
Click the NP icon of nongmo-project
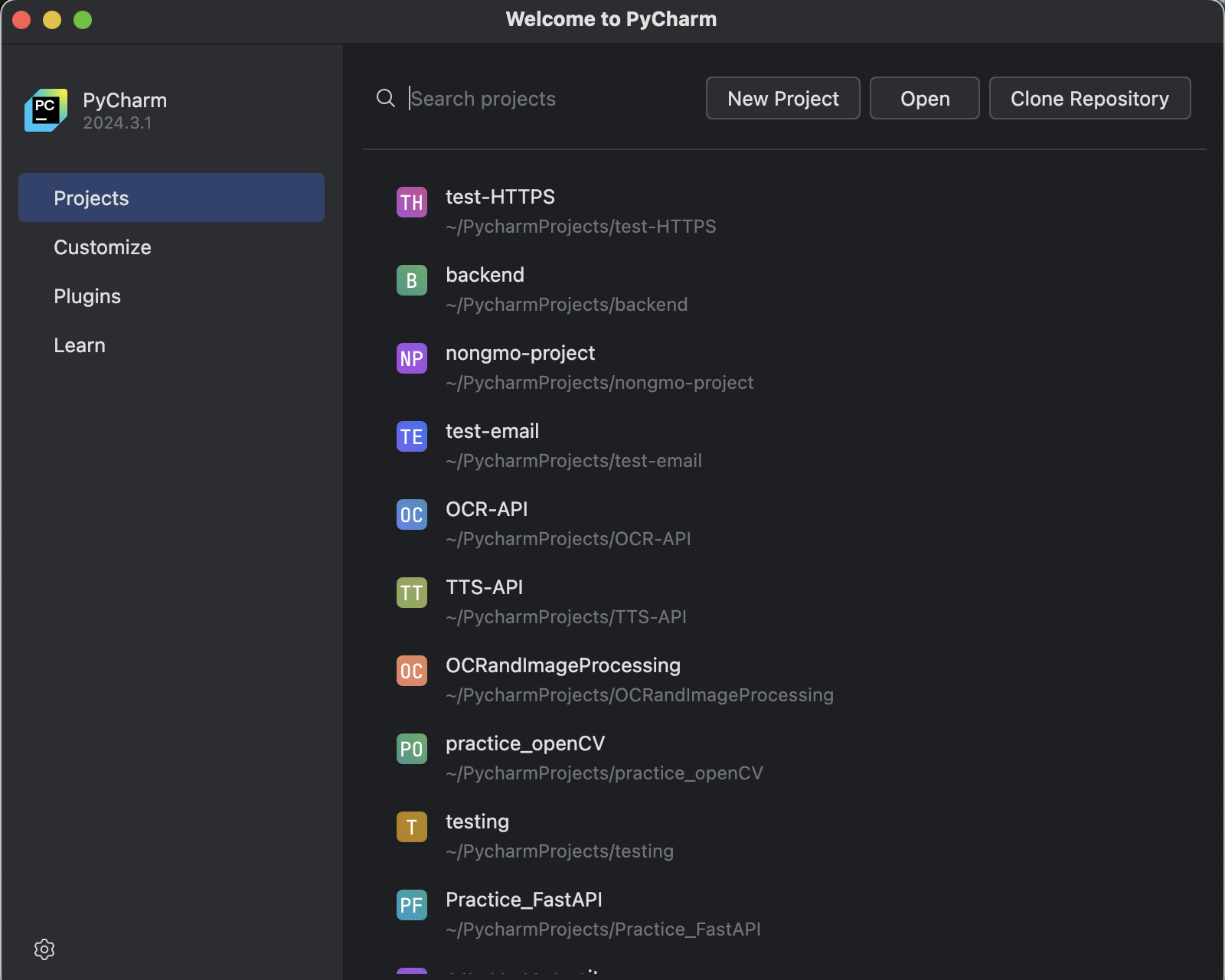tap(411, 358)
